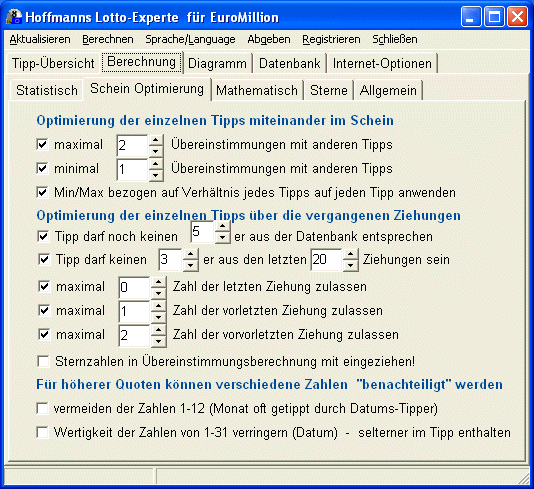Select the Schein Optimierung sub-tab
534x489 pixels.
pyautogui.click(x=147, y=89)
